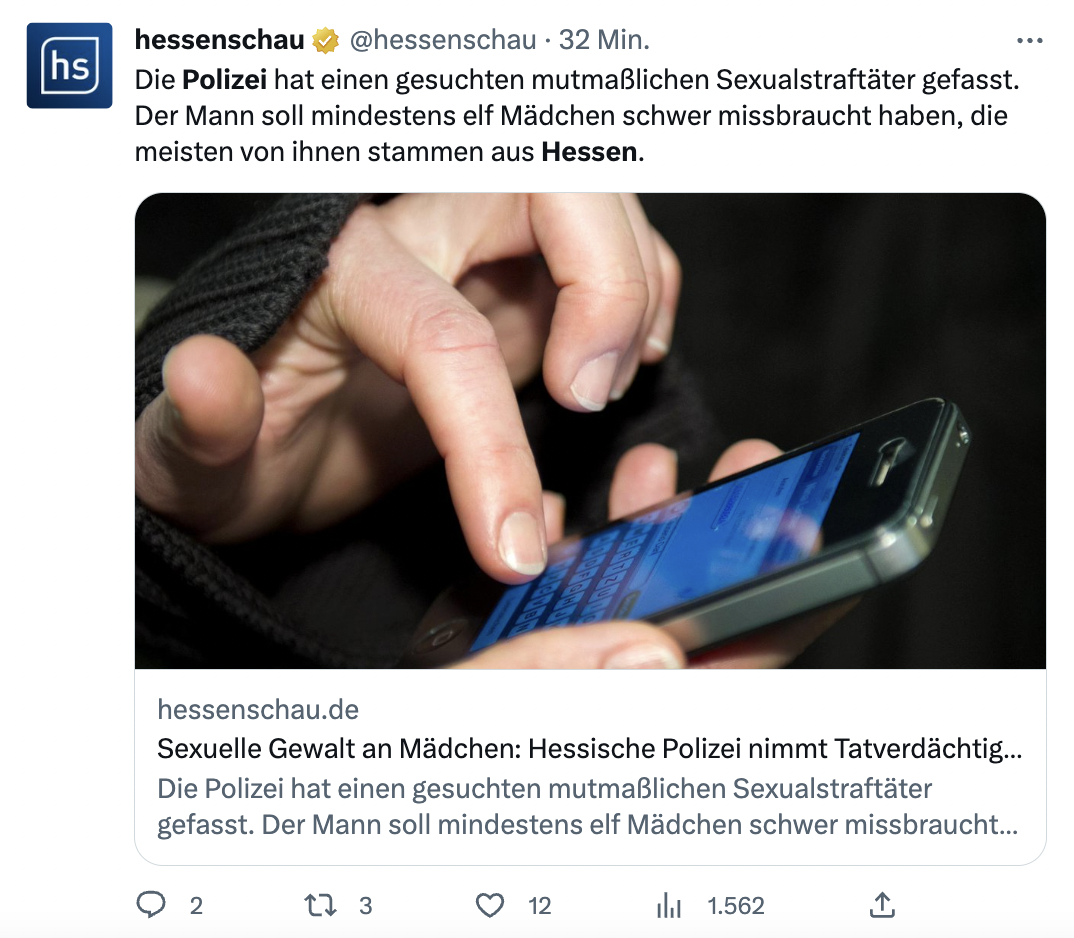Like the tweet with the heart icon
This screenshot has width=1074, height=938.
490,906
